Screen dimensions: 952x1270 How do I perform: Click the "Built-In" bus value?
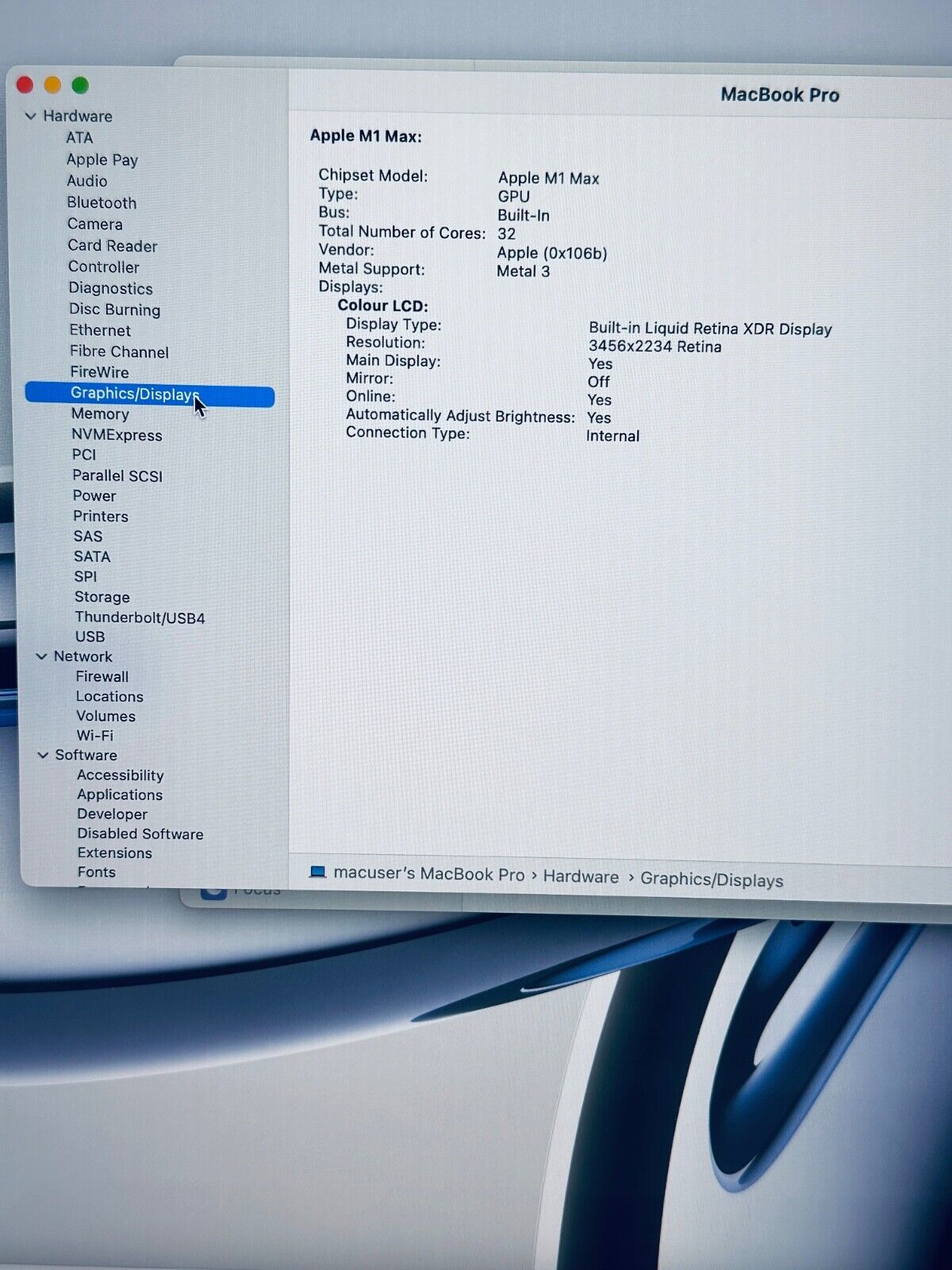[x=524, y=215]
